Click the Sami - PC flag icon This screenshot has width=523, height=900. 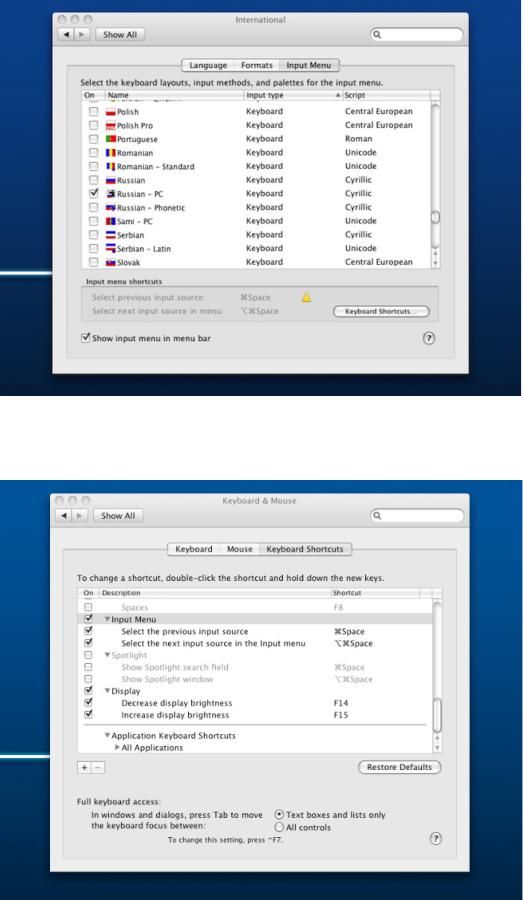click(x=111, y=221)
